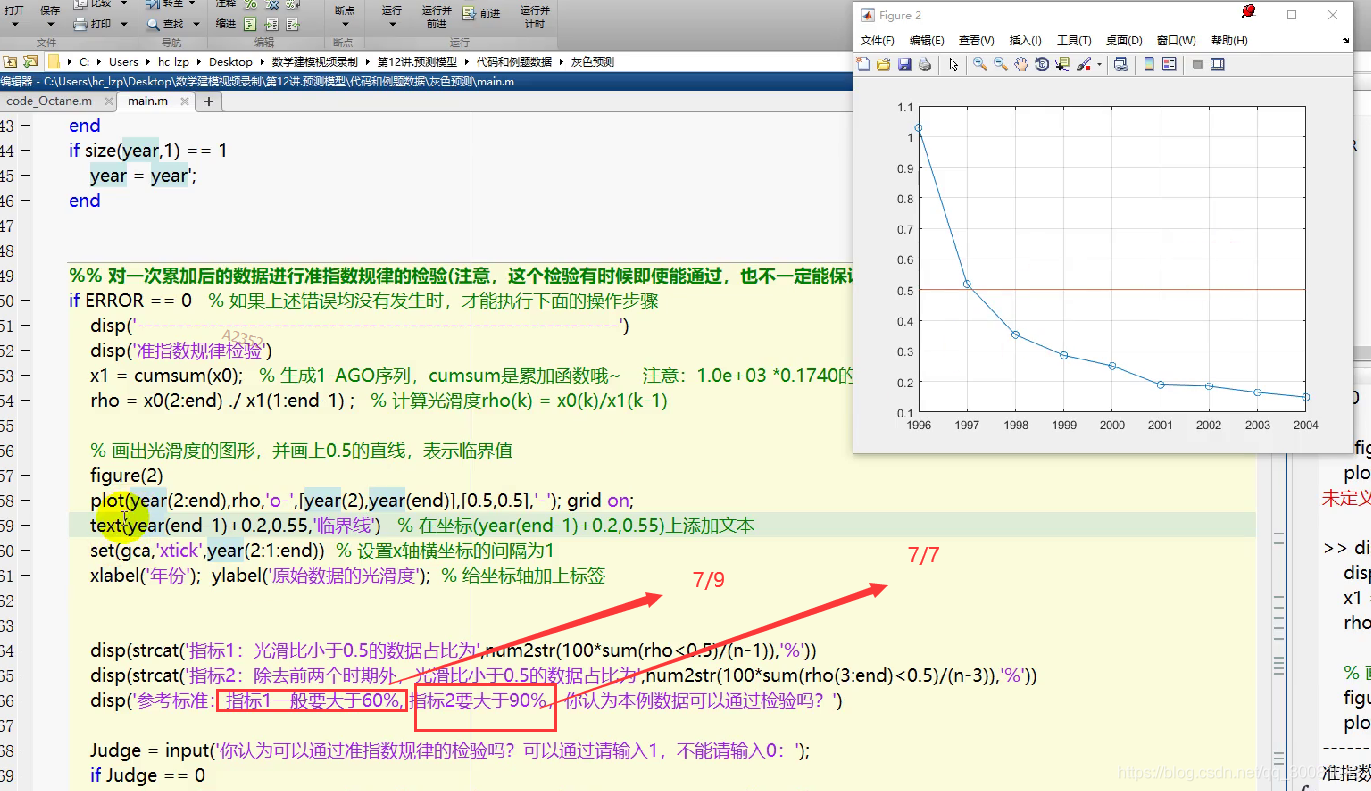Print figure with the printer icon
Image resolution: width=1371 pixels, height=791 pixels.
[x=925, y=65]
